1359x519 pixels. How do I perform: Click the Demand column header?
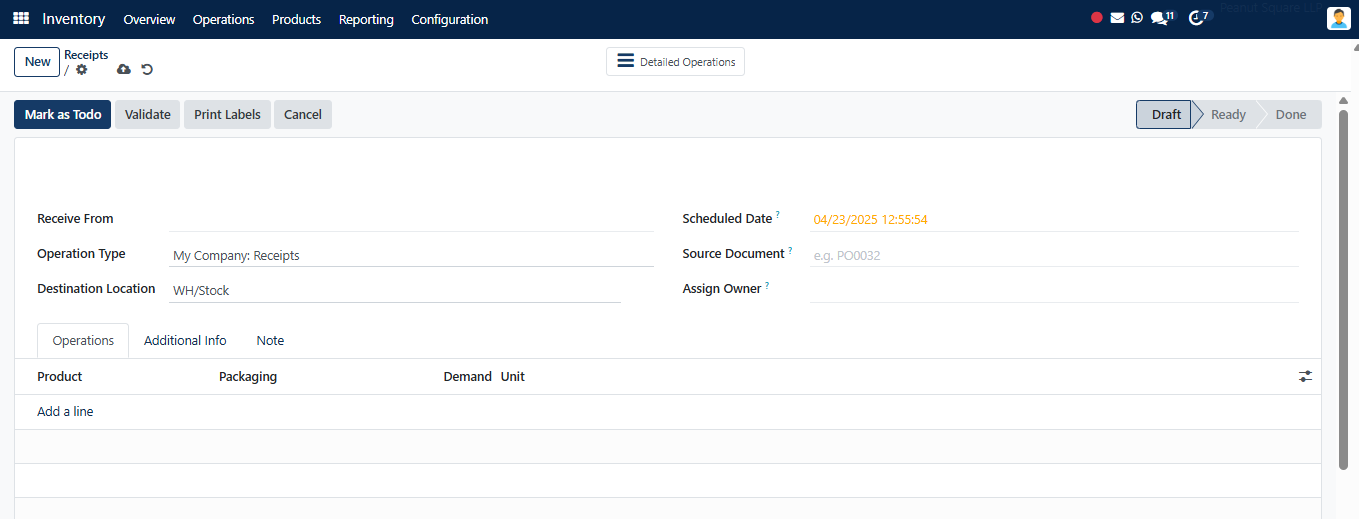pyautogui.click(x=467, y=377)
